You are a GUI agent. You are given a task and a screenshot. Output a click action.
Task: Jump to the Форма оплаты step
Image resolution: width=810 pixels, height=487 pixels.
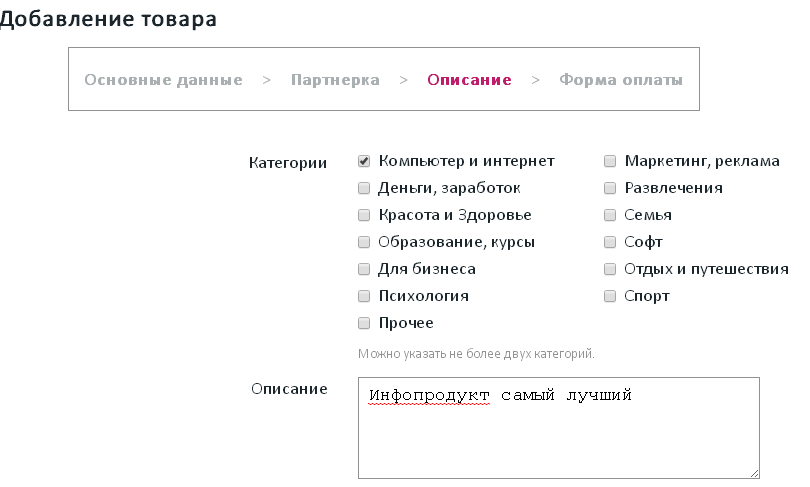pyautogui.click(x=621, y=80)
